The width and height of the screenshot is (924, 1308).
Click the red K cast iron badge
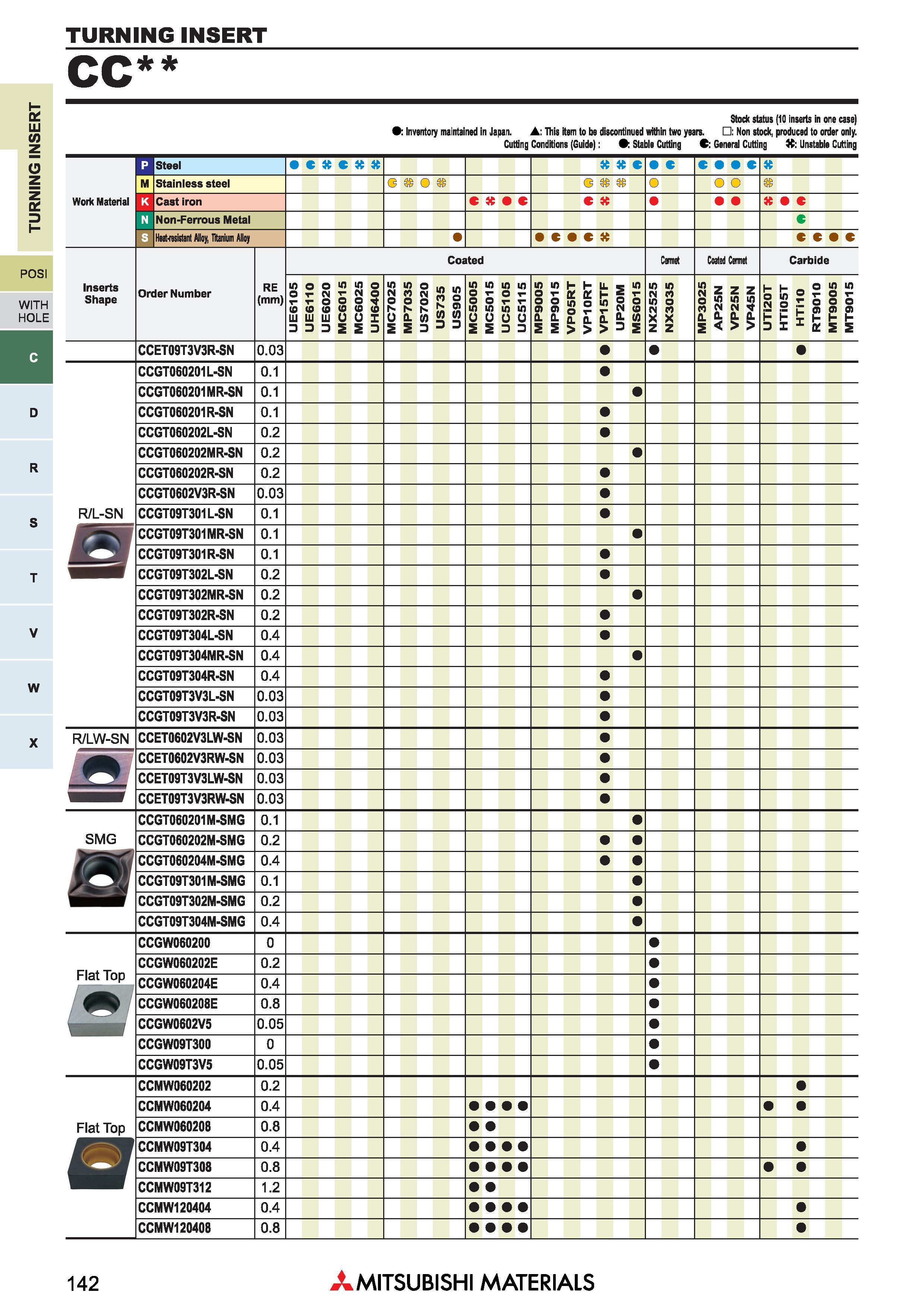coord(145,202)
